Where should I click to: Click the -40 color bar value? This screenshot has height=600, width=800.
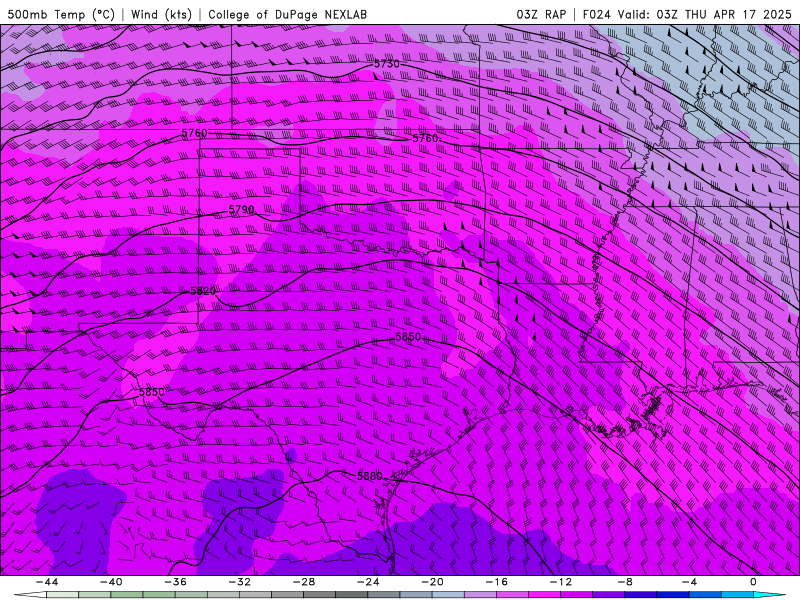(x=111, y=582)
